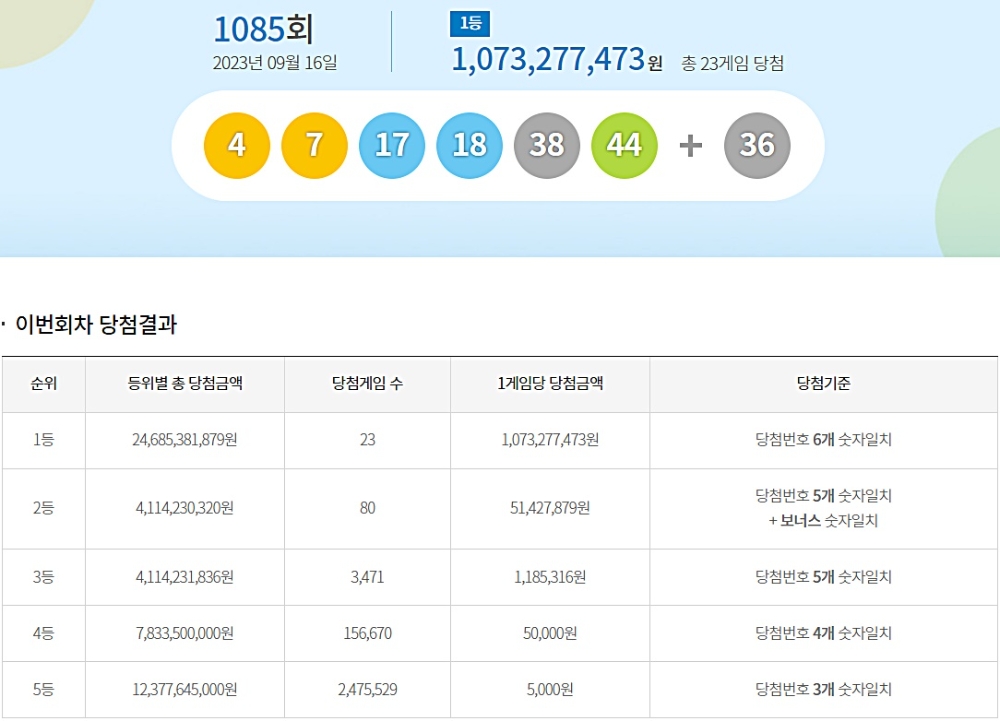The width and height of the screenshot is (1000, 721).
Task: Select the 1085회 round title
Action: point(263,29)
